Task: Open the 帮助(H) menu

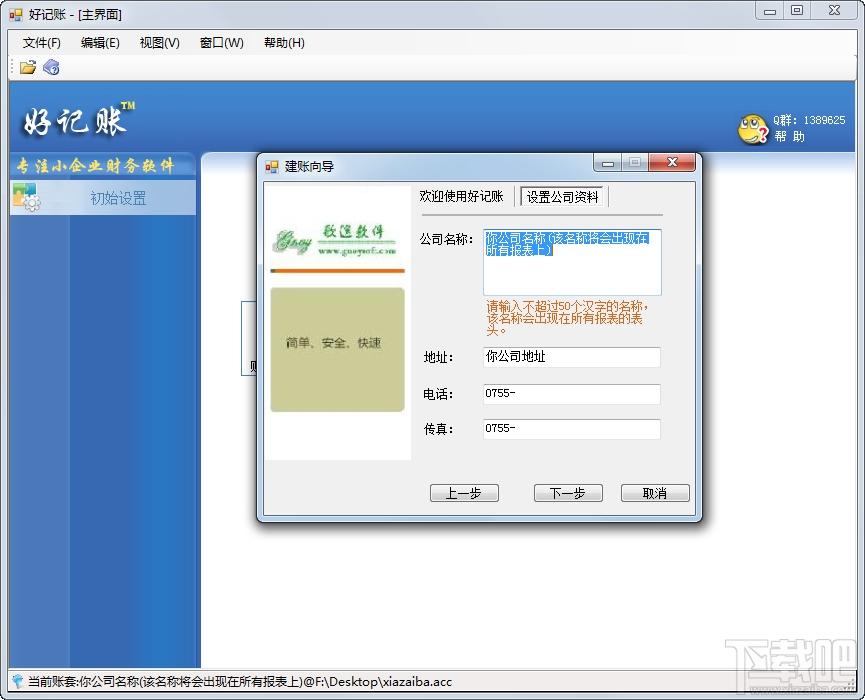Action: tap(284, 42)
